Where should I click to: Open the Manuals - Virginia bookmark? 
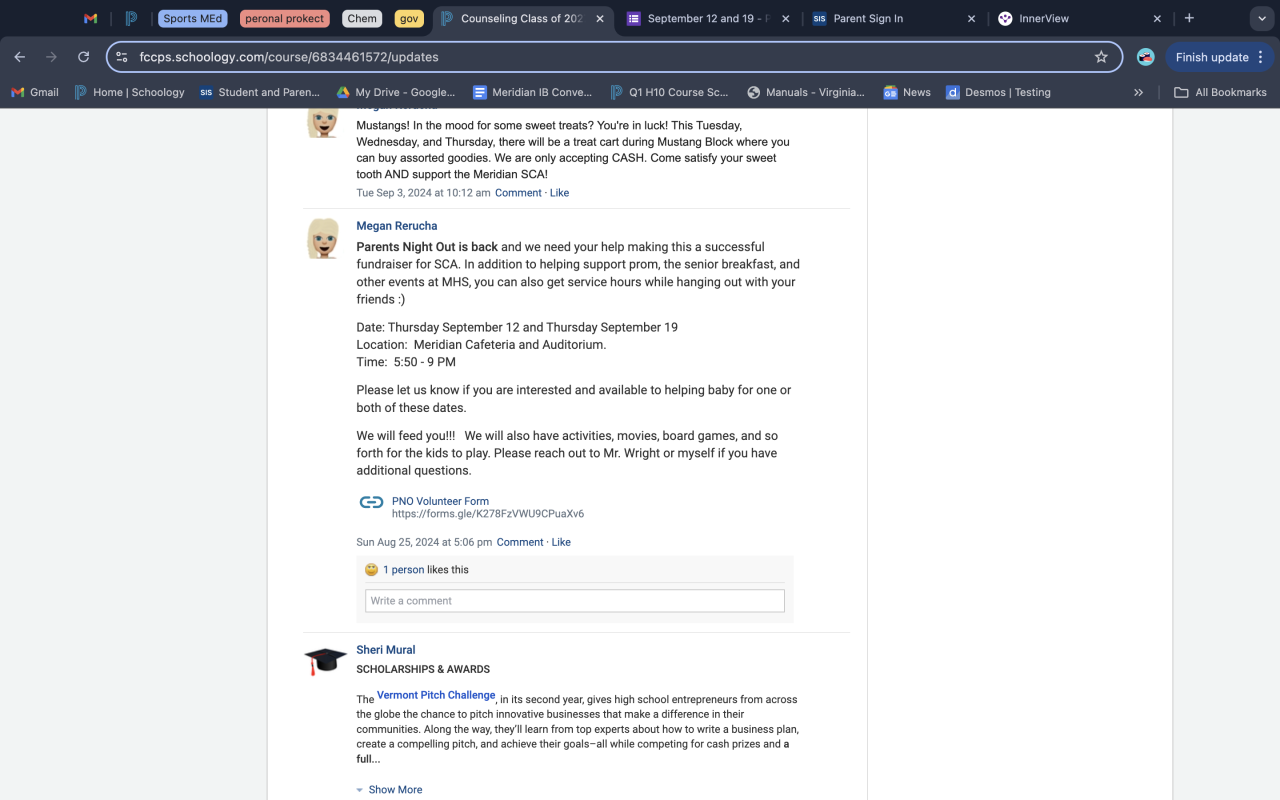[x=806, y=92]
